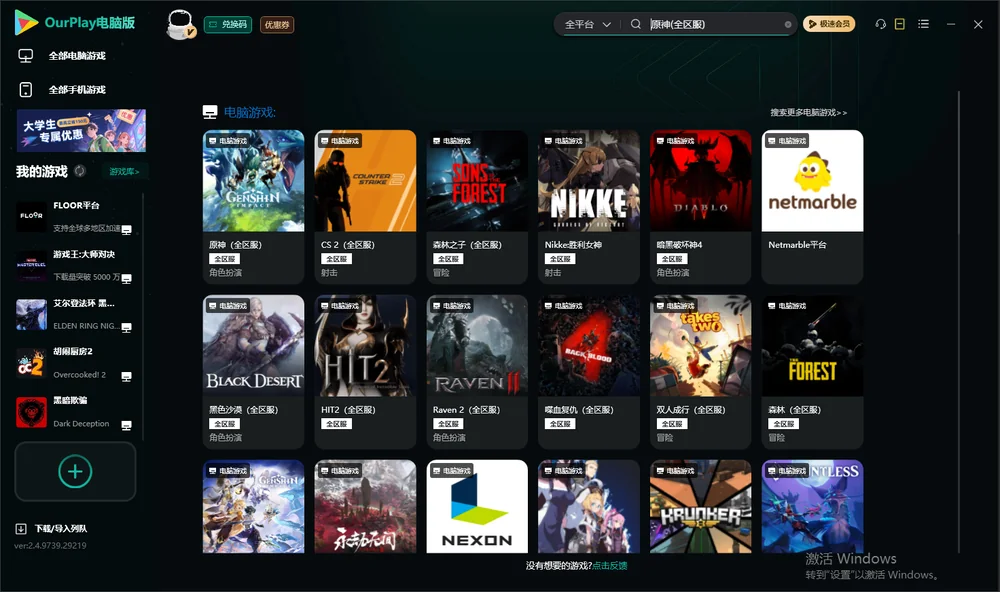Select the Krunker game card
The height and width of the screenshot is (592, 1000).
(701, 507)
